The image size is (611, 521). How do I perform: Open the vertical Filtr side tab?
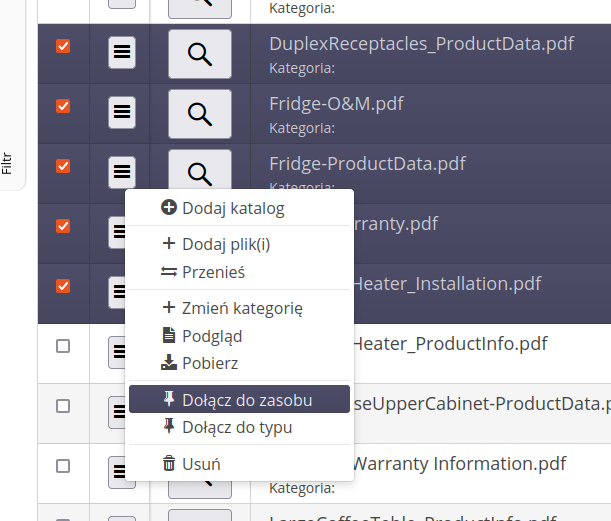pos(7,164)
